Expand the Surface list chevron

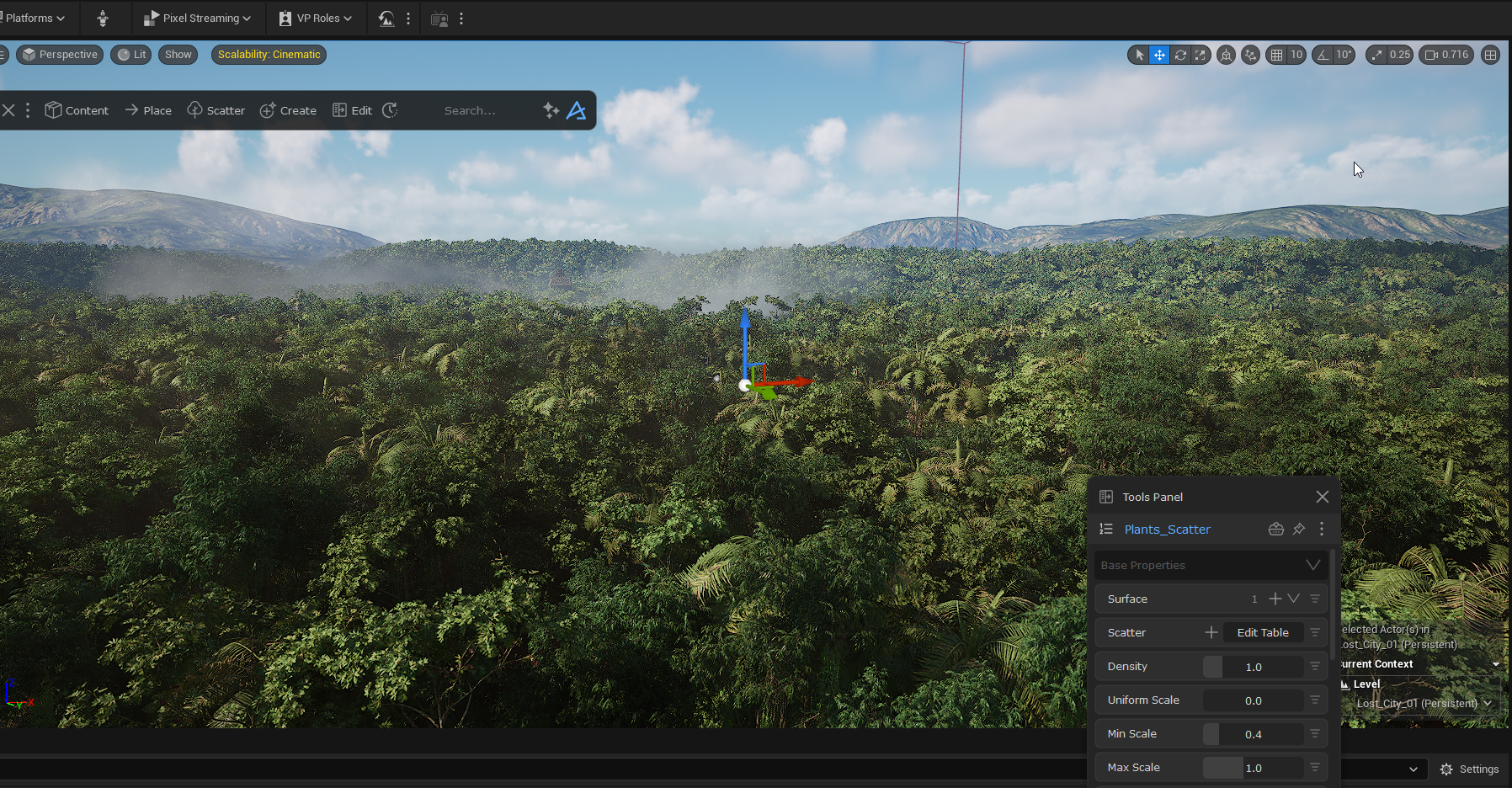(x=1294, y=599)
